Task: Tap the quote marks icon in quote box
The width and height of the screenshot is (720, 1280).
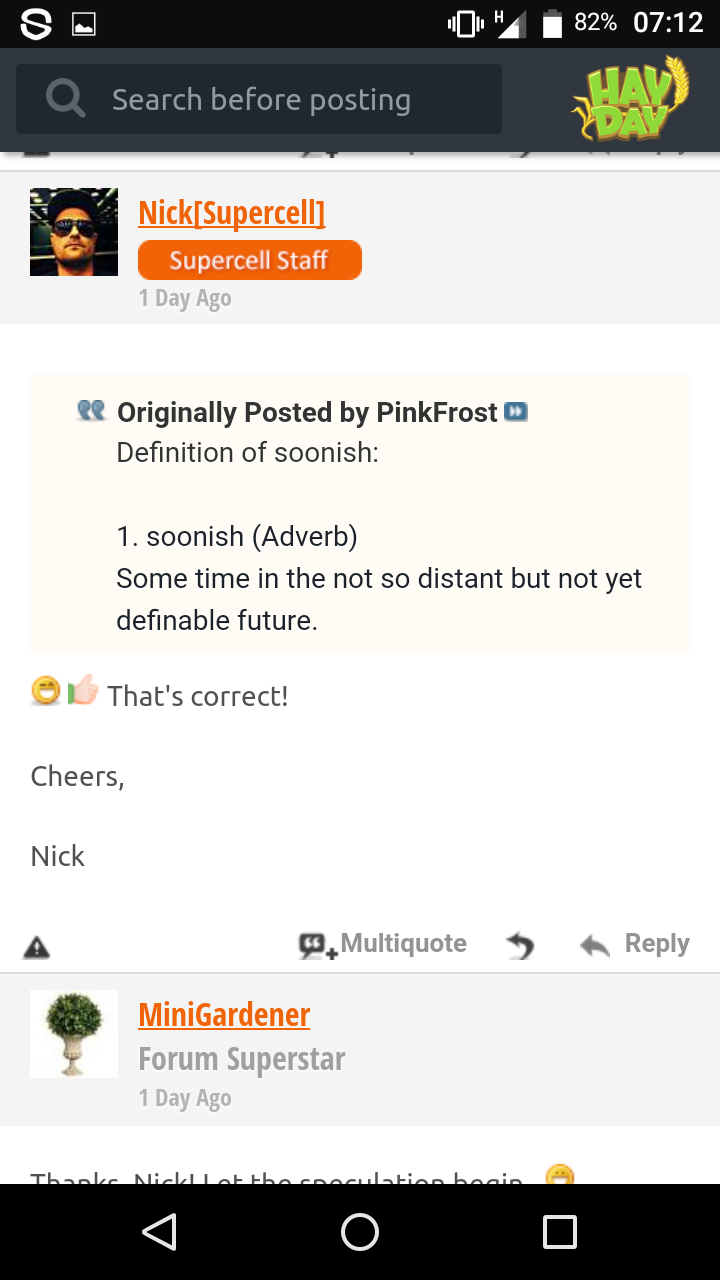Action: 91,411
